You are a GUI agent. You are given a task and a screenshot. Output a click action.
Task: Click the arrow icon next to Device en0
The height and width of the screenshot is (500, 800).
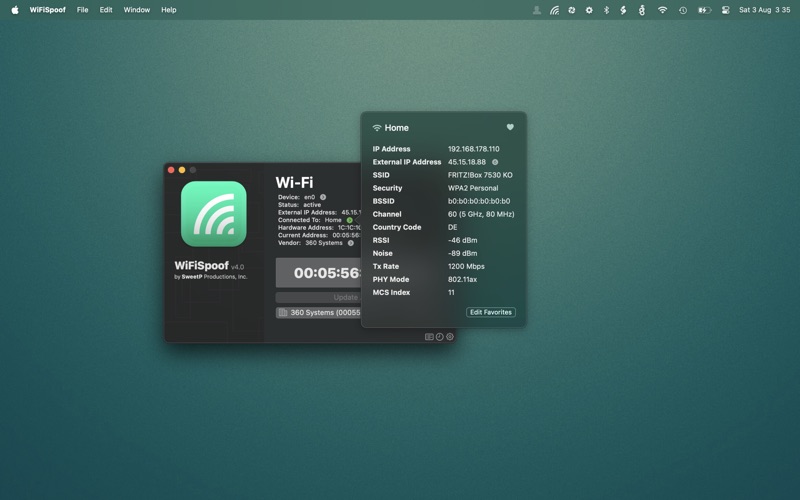click(323, 197)
